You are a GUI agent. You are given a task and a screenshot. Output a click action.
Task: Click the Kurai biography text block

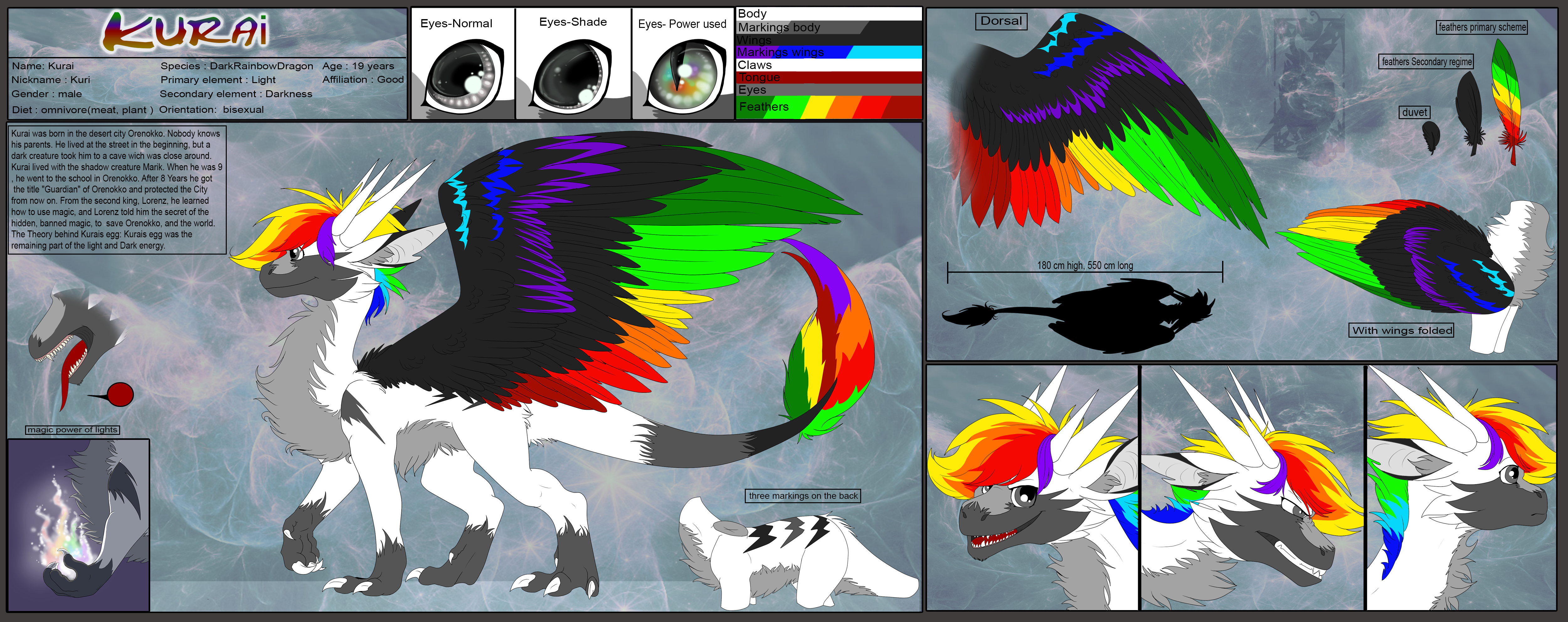pyautogui.click(x=116, y=189)
